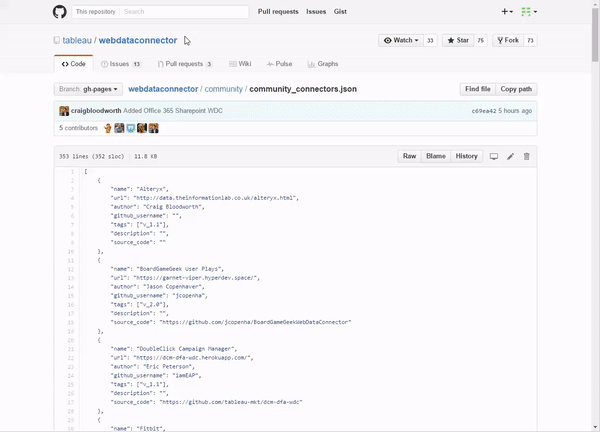600x432 pixels.
Task: Open the Wiki tab
Action: point(240,64)
